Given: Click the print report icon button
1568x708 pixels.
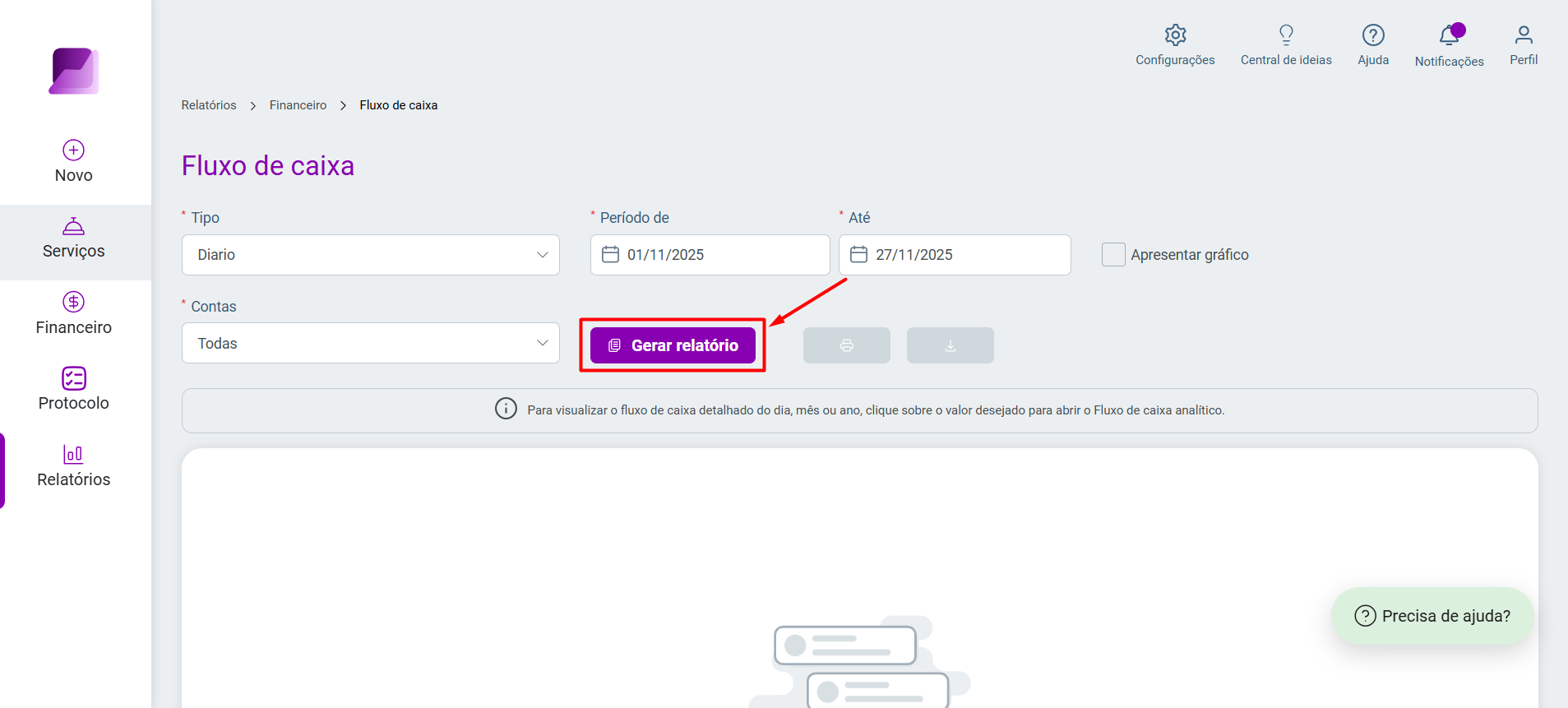Looking at the screenshot, I should point(847,345).
